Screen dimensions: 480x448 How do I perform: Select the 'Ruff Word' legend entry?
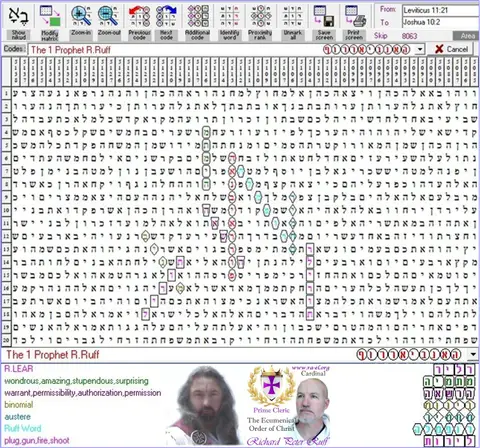(x=23, y=428)
